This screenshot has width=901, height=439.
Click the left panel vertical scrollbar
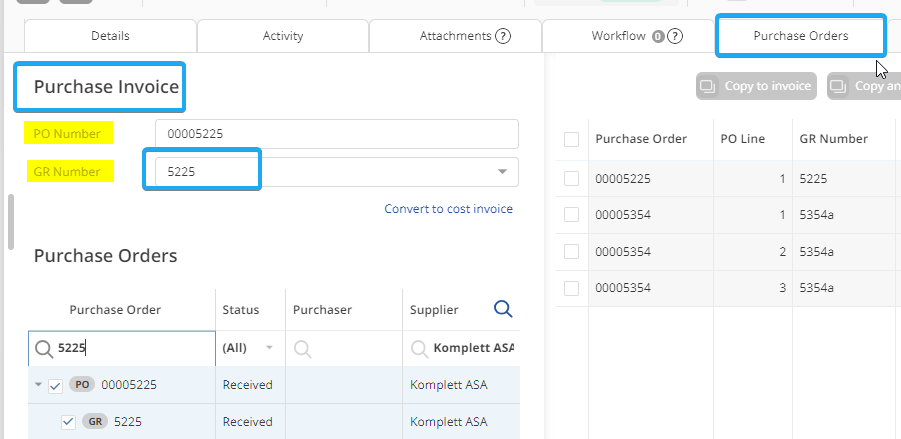11,222
